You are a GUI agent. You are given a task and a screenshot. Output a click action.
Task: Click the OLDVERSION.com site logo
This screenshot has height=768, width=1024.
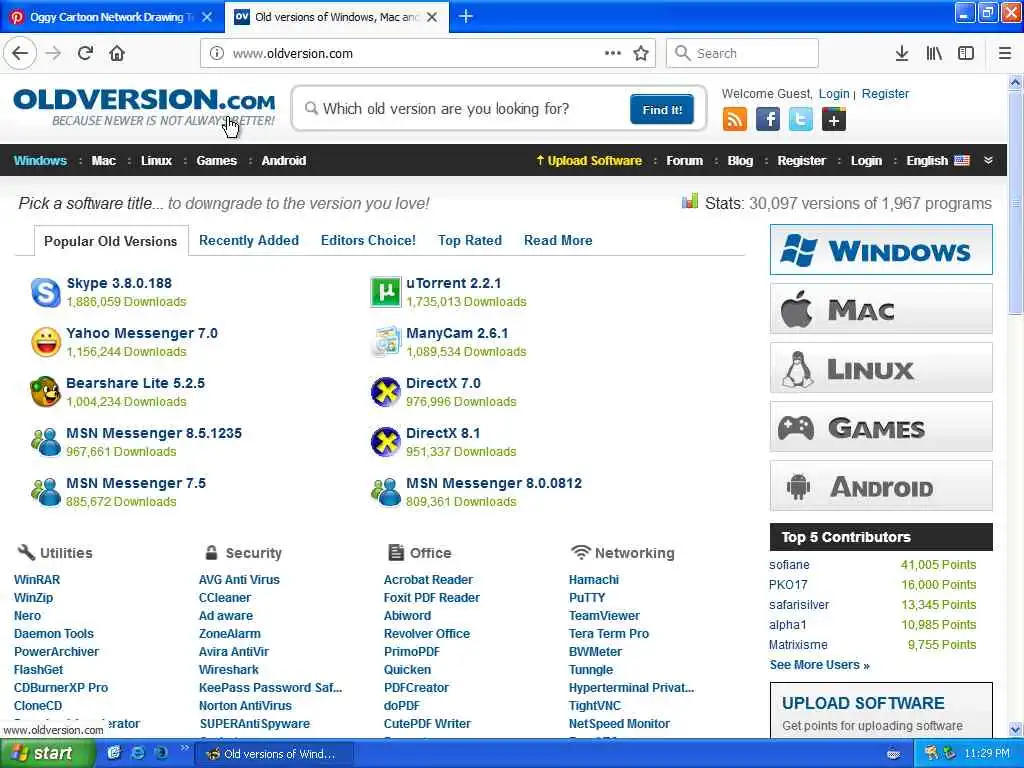pos(144,108)
